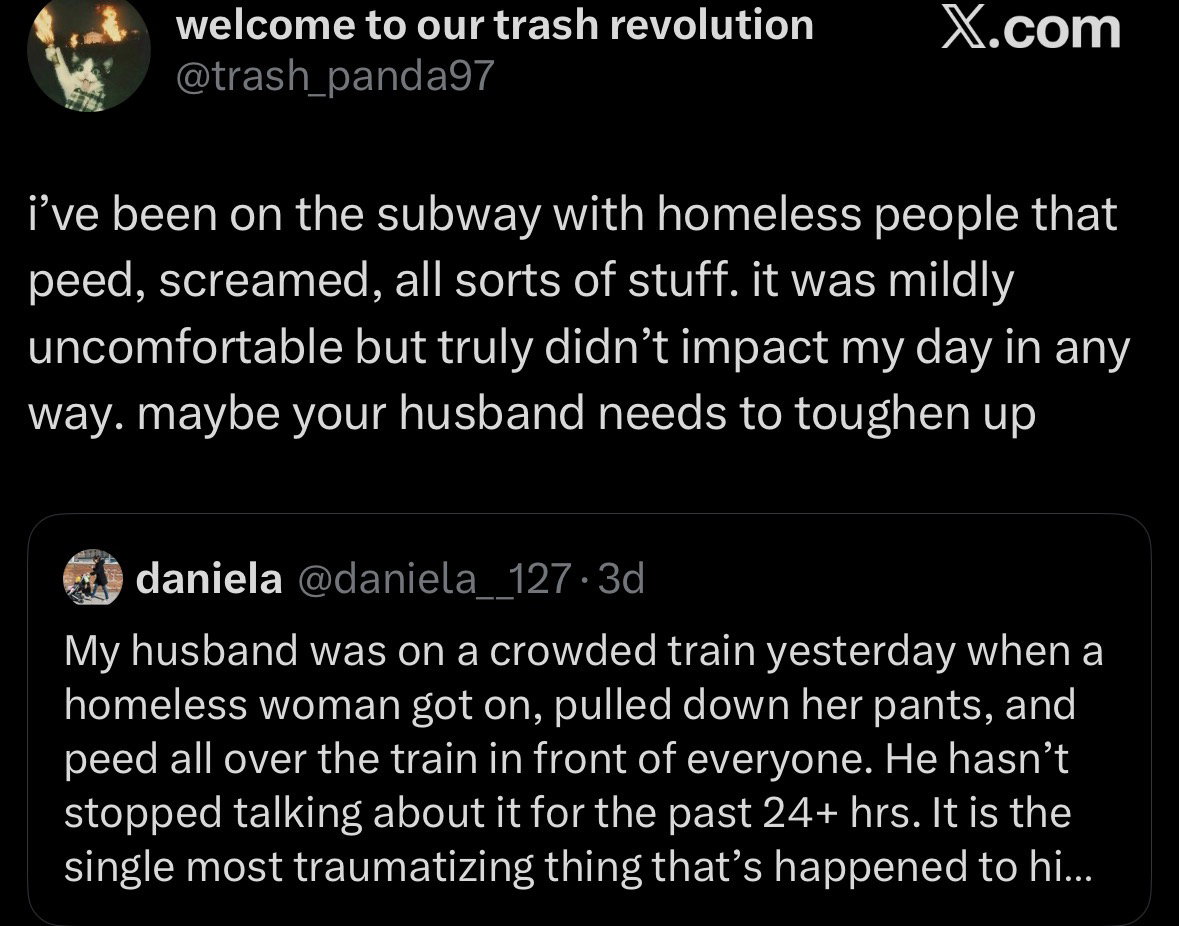Open the @trash_panda97 handle link
The height and width of the screenshot is (926, 1179).
coord(335,77)
